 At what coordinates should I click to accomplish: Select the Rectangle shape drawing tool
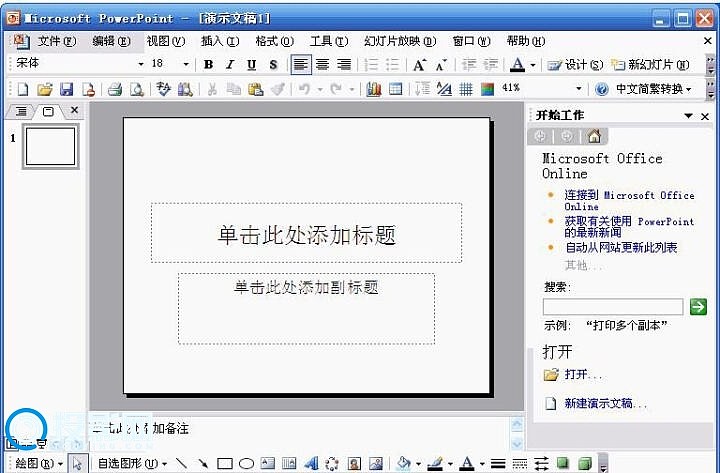pos(225,463)
